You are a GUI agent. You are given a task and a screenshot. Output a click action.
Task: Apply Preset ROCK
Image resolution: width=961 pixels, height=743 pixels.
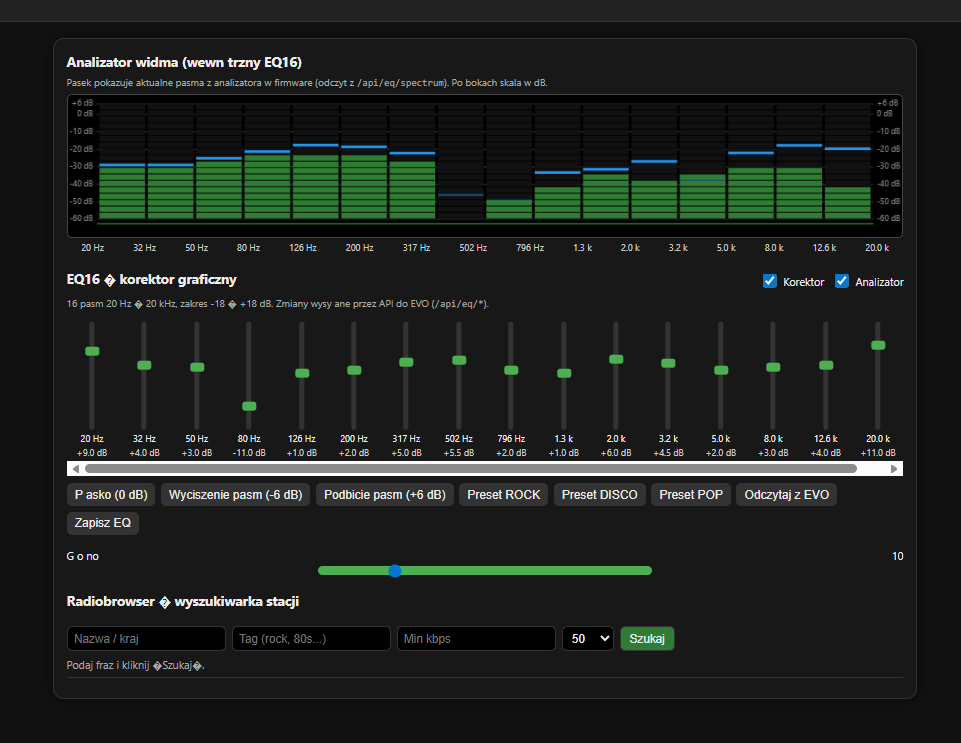(504, 495)
